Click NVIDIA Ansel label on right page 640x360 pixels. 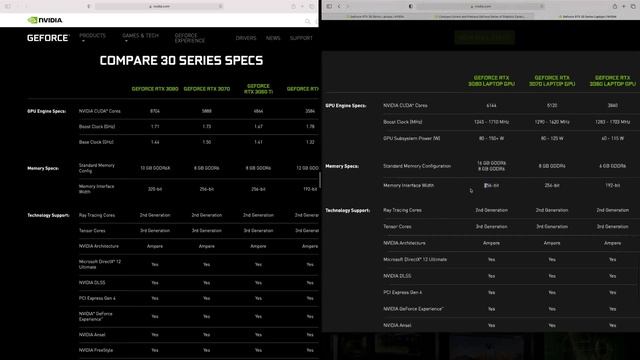click(397, 325)
